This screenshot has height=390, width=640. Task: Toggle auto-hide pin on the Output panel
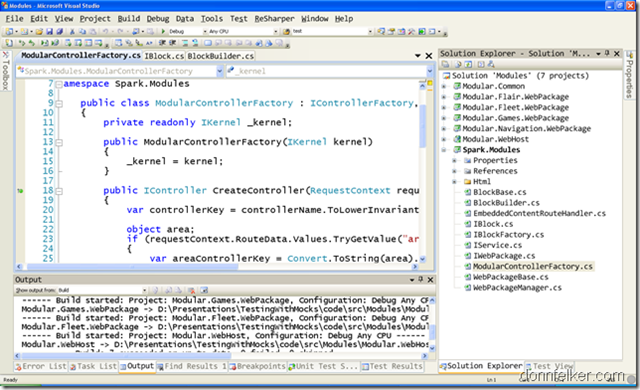pyautogui.click(x=421, y=279)
